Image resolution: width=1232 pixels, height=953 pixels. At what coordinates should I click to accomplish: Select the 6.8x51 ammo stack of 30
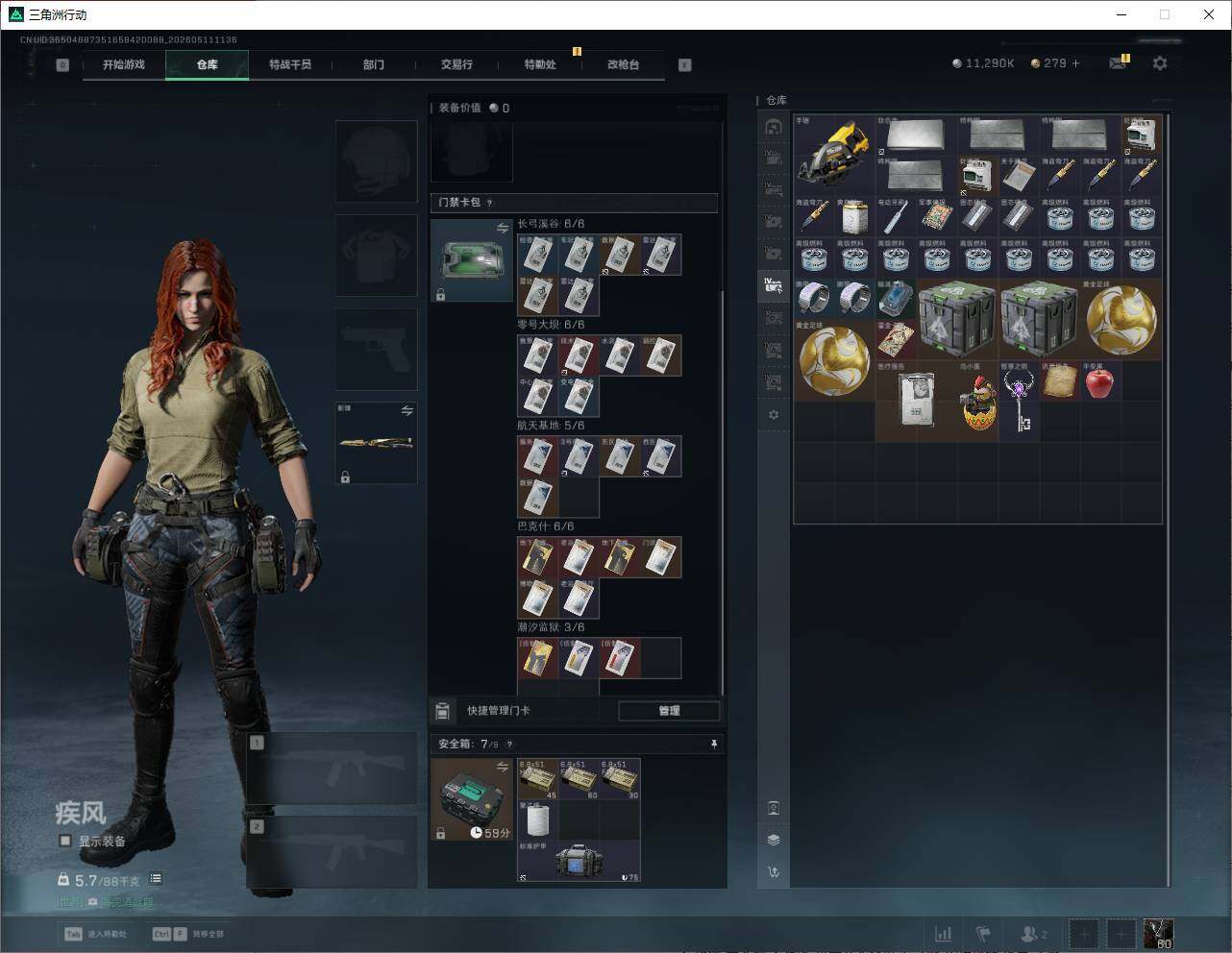[x=620, y=779]
